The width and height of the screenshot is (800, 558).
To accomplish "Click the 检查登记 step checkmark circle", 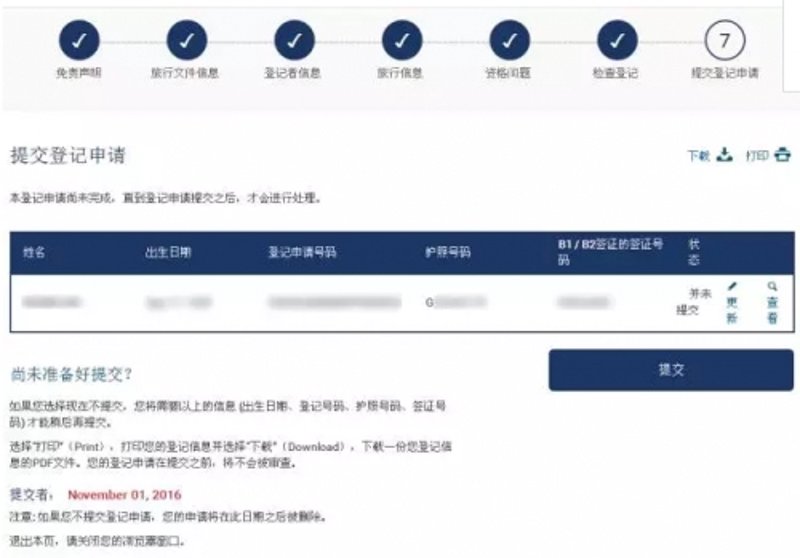I will tap(617, 40).
